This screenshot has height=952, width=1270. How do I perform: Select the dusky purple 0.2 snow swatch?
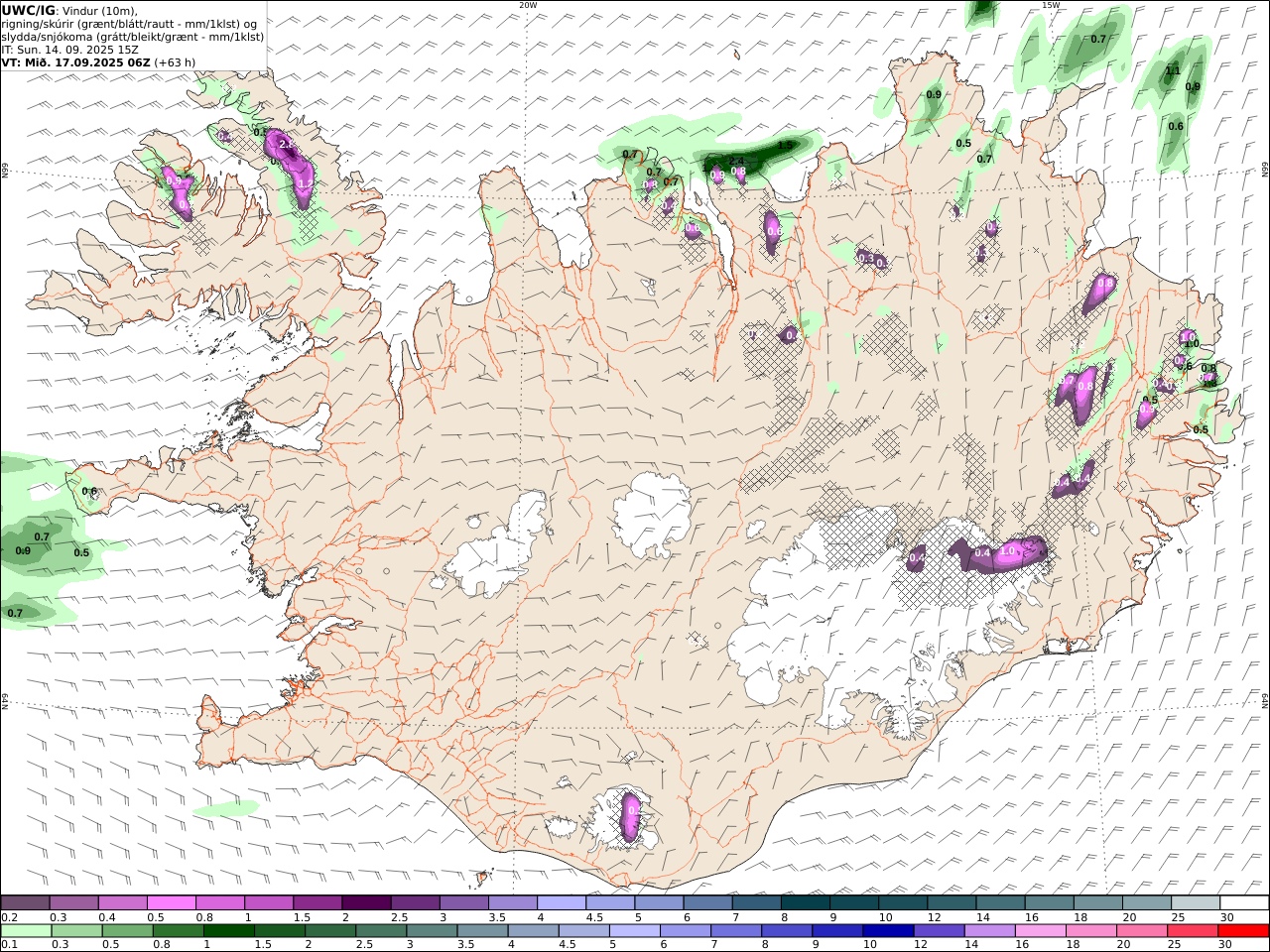click(25, 903)
